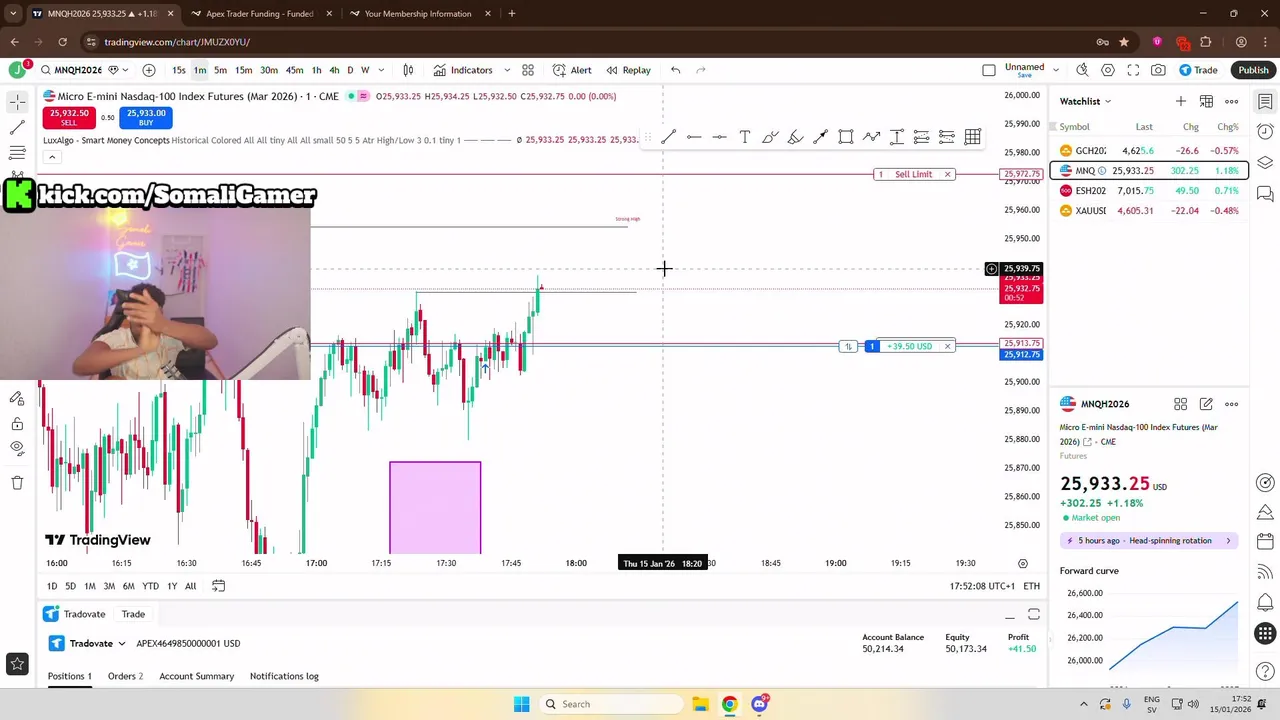Start bar Replay mode
This screenshot has width=1280, height=720.
coord(628,70)
